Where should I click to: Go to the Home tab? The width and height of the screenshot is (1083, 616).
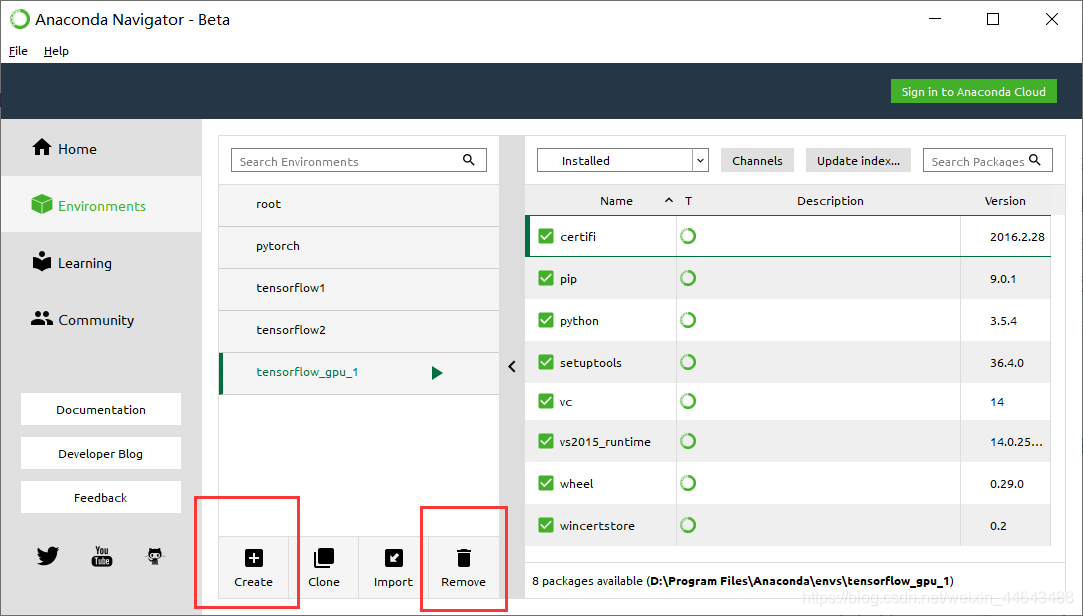[x=101, y=148]
